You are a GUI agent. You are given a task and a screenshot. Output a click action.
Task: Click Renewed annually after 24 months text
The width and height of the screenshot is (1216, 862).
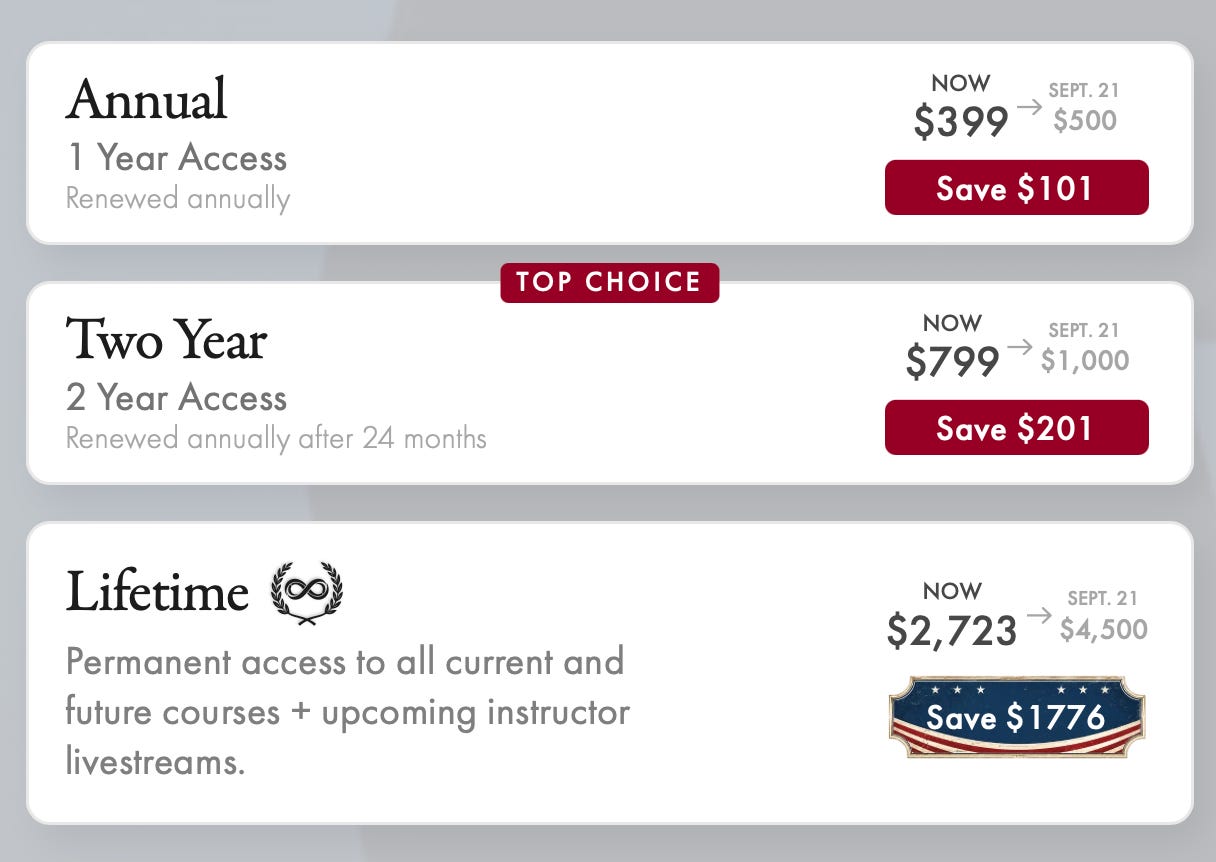276,439
